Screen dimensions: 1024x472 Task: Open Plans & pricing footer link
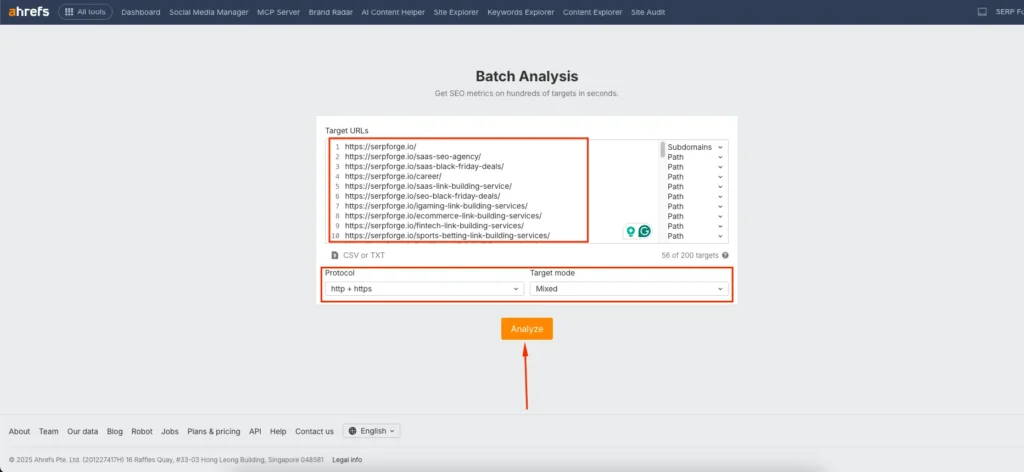pyautogui.click(x=214, y=432)
